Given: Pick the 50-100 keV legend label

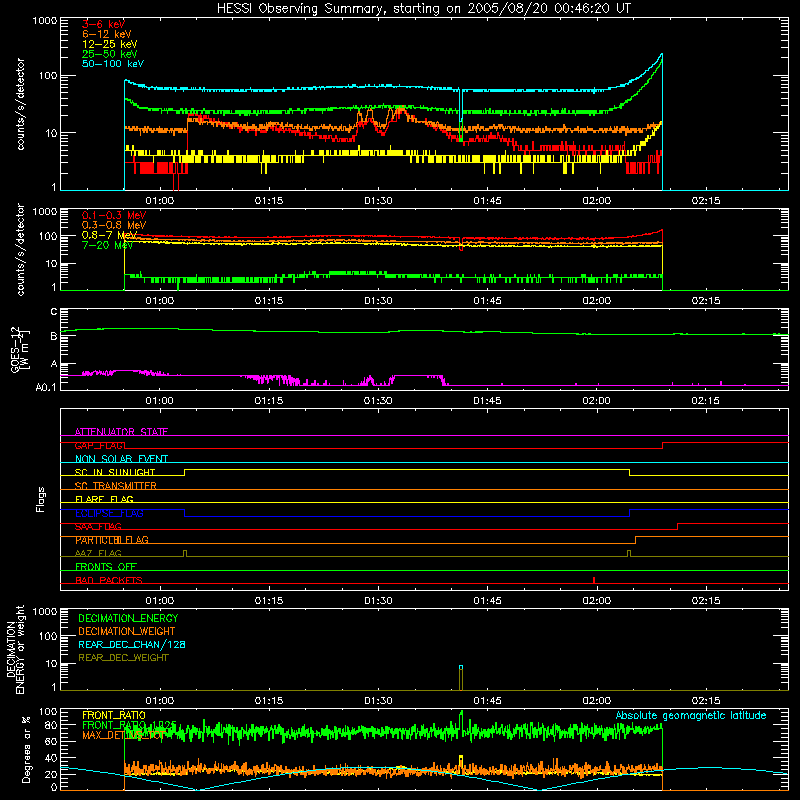Looking at the screenshot, I should [113, 64].
